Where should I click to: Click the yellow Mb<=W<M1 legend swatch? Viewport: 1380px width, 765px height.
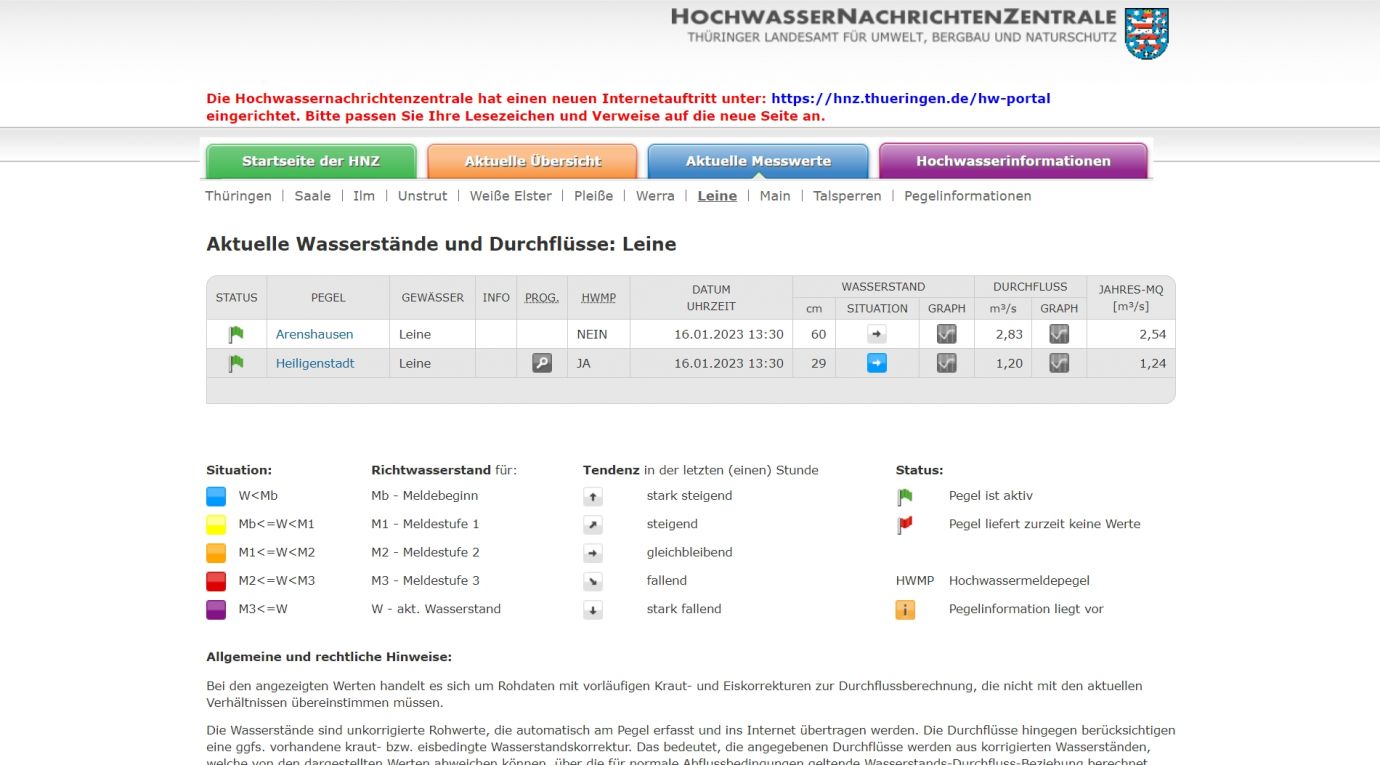(216, 524)
